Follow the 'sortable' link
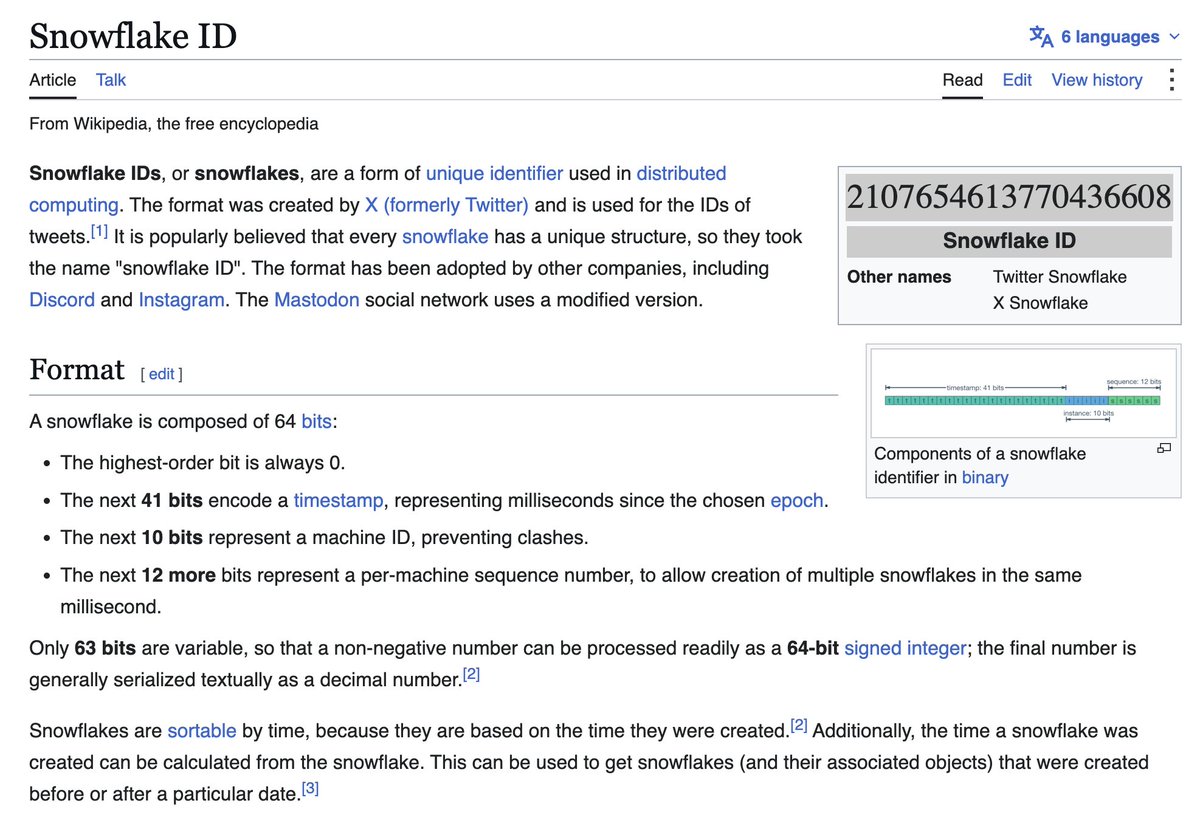Viewport: 1200px width, 823px height. click(x=200, y=731)
